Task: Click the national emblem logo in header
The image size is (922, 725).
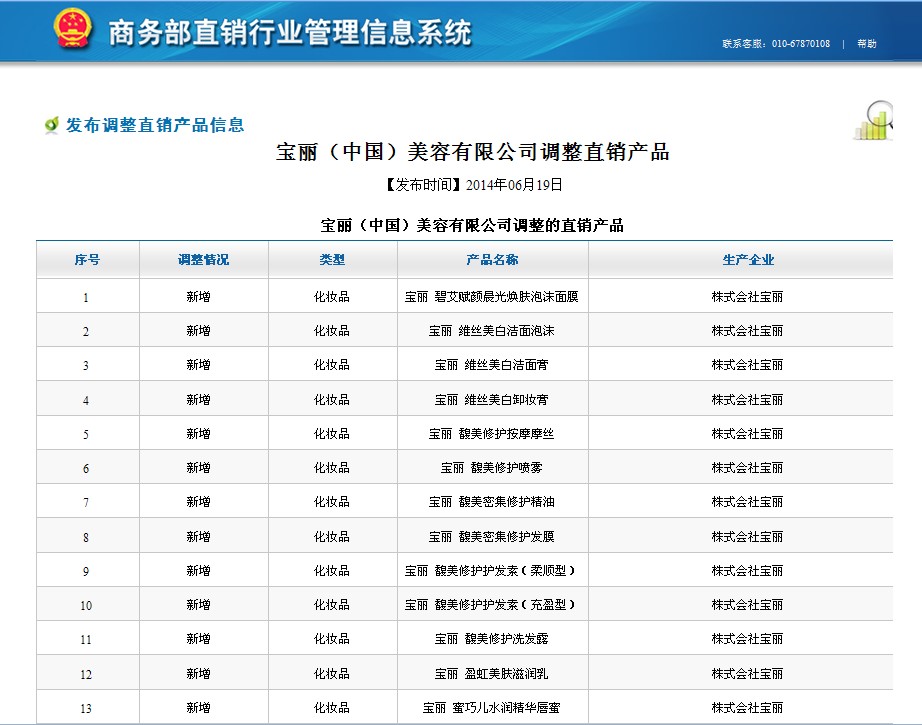Action: [x=72, y=31]
